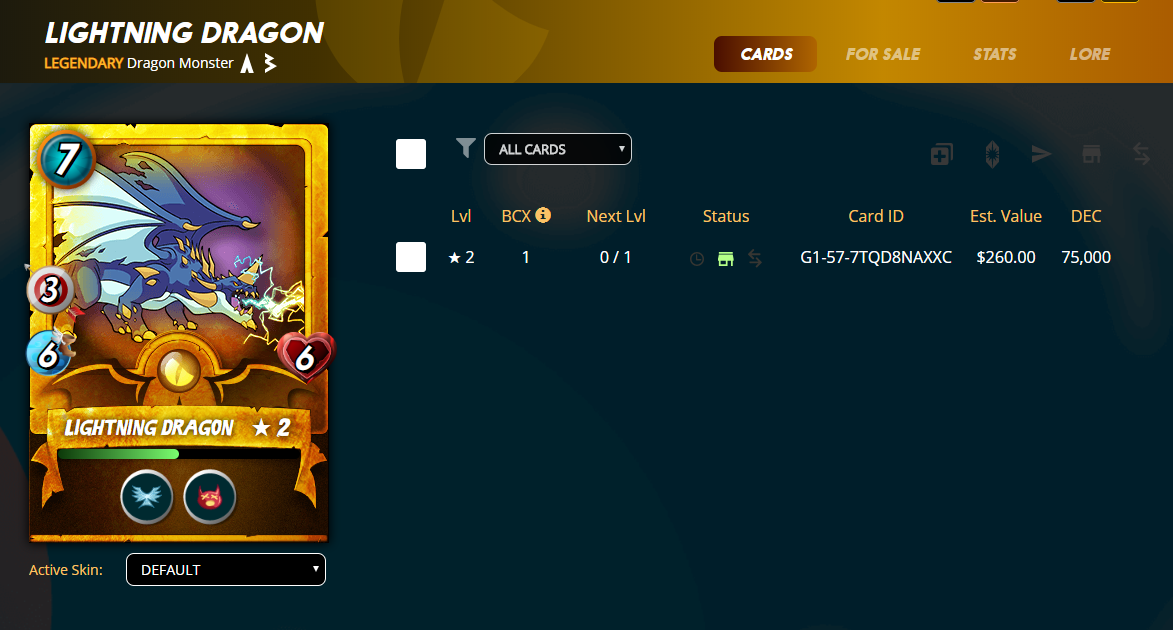Click the Lightning Dragon card image
Viewport: 1173px width, 630px height.
[179, 332]
